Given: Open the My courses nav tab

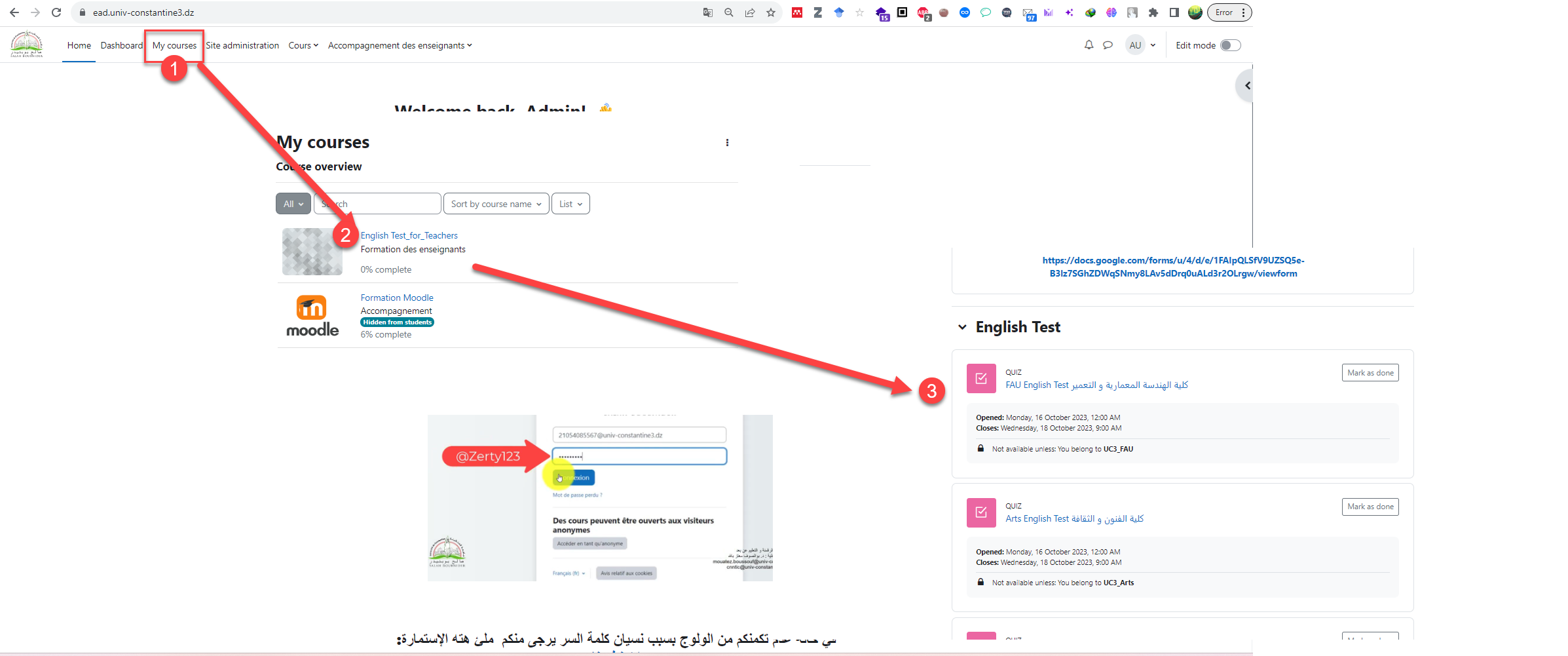Looking at the screenshot, I should click(174, 45).
